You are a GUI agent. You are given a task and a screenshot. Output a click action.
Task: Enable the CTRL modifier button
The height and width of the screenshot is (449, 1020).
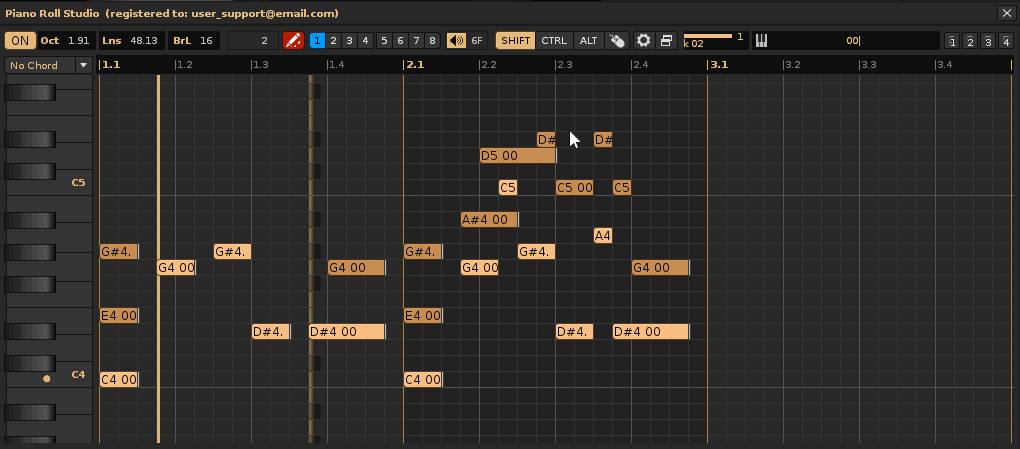[x=554, y=41]
